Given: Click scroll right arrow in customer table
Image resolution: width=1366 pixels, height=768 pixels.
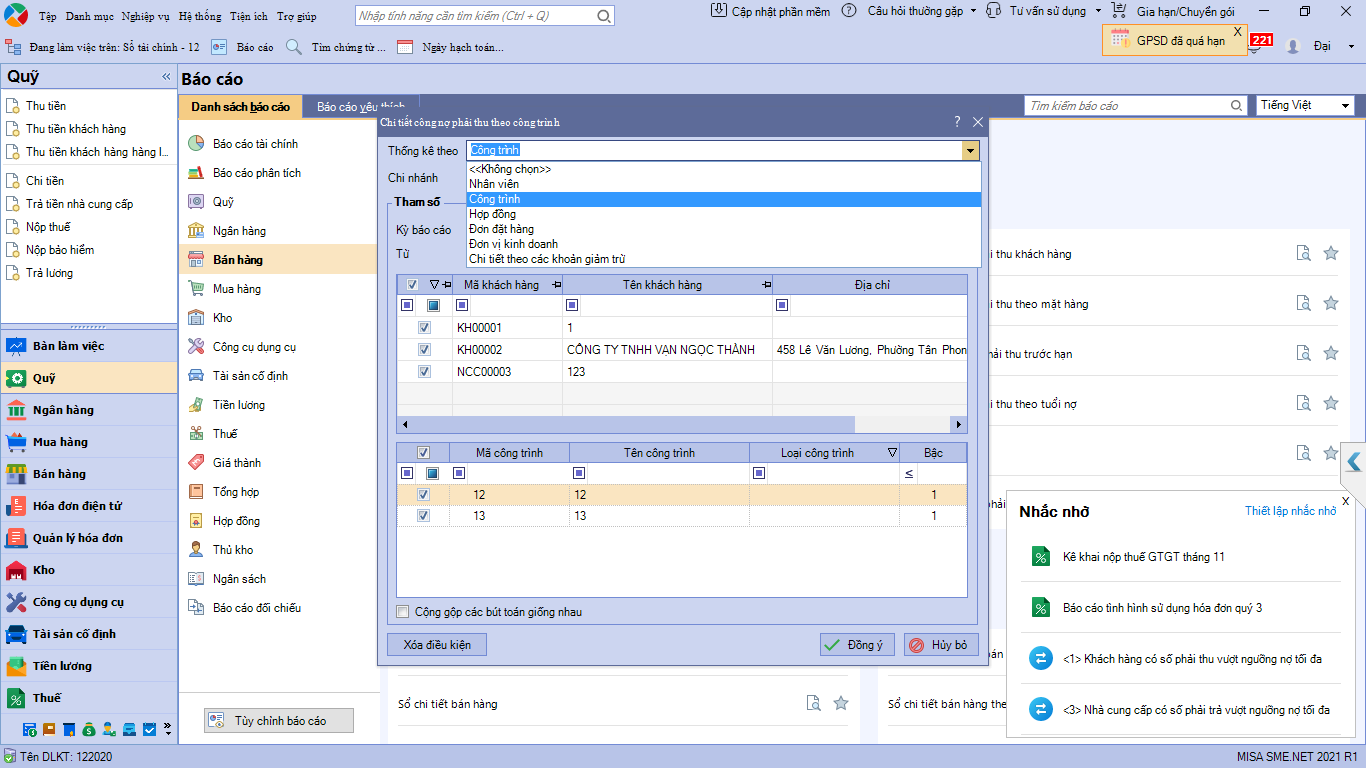Looking at the screenshot, I should [959, 424].
